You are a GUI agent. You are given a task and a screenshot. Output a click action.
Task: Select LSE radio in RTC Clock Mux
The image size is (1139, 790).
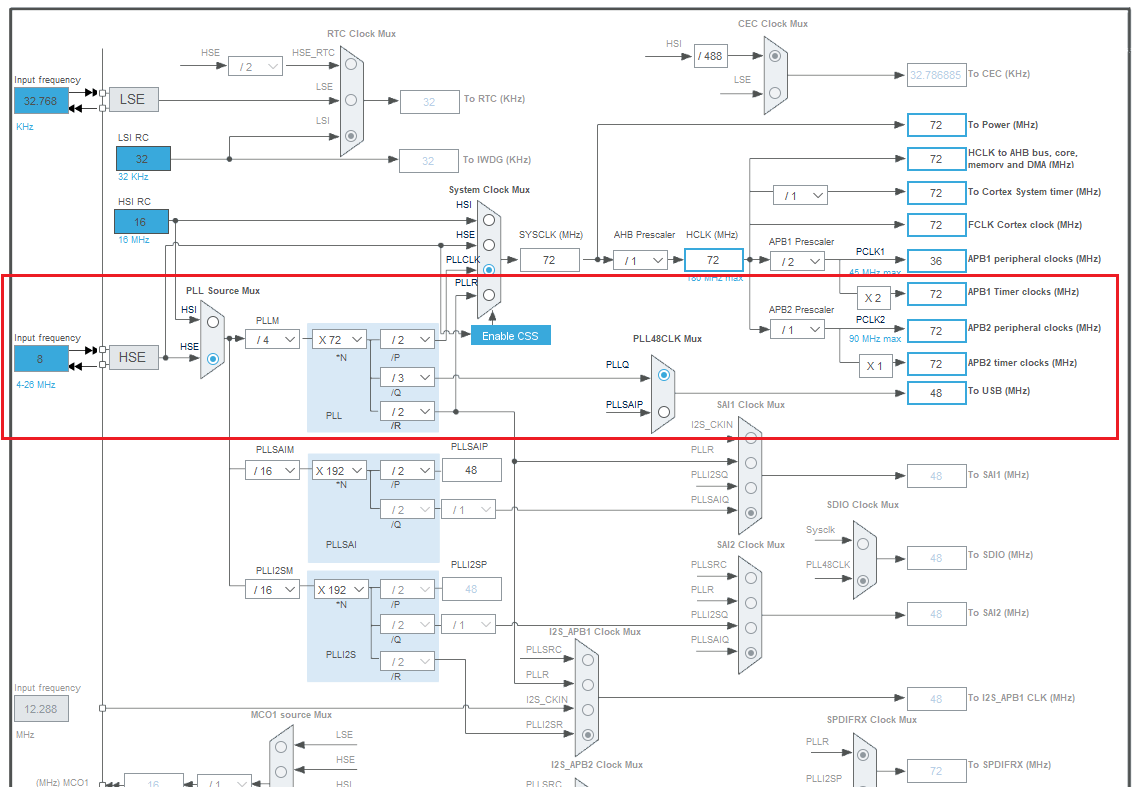(351, 99)
